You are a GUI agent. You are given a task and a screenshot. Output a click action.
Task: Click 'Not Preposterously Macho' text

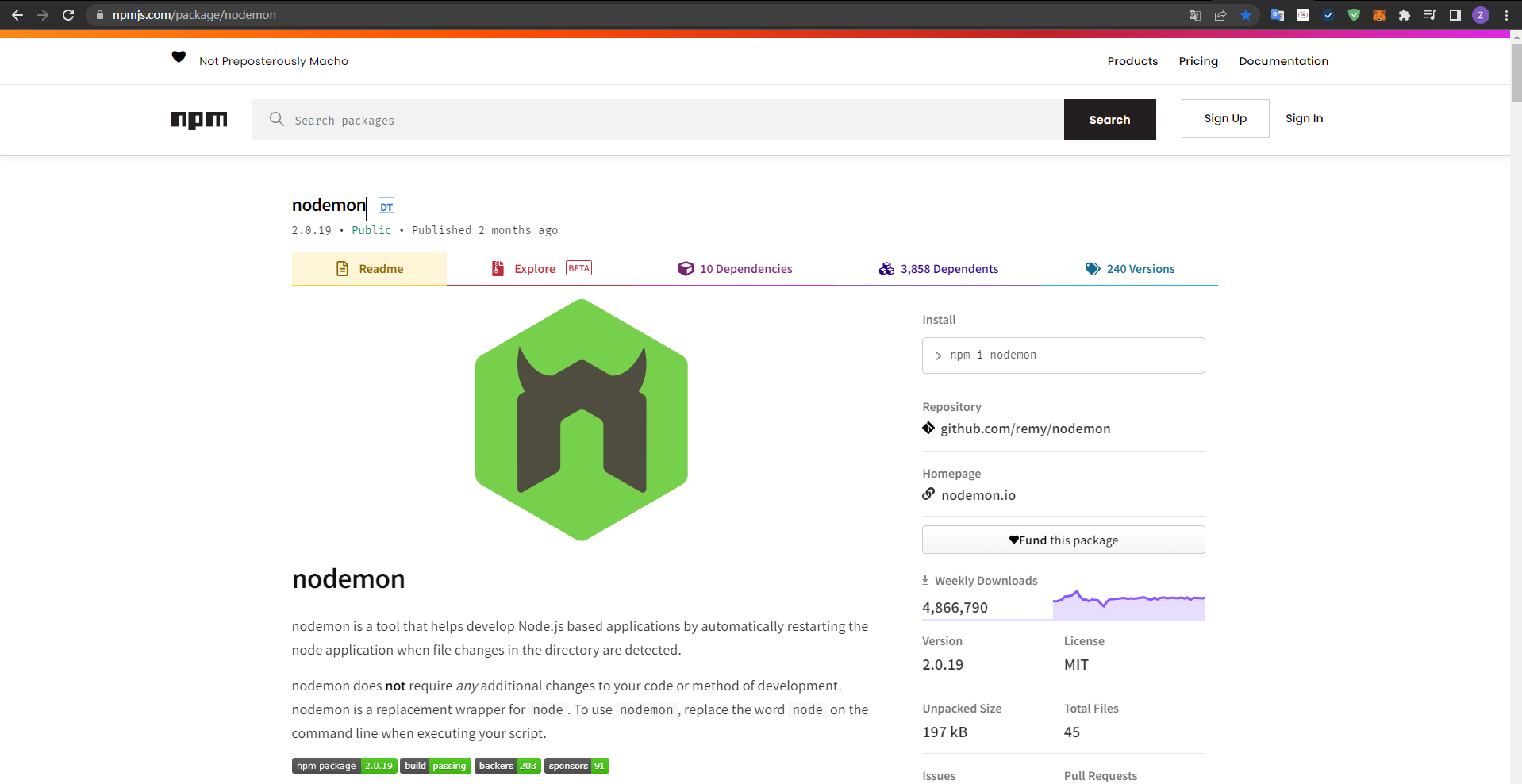274,61
